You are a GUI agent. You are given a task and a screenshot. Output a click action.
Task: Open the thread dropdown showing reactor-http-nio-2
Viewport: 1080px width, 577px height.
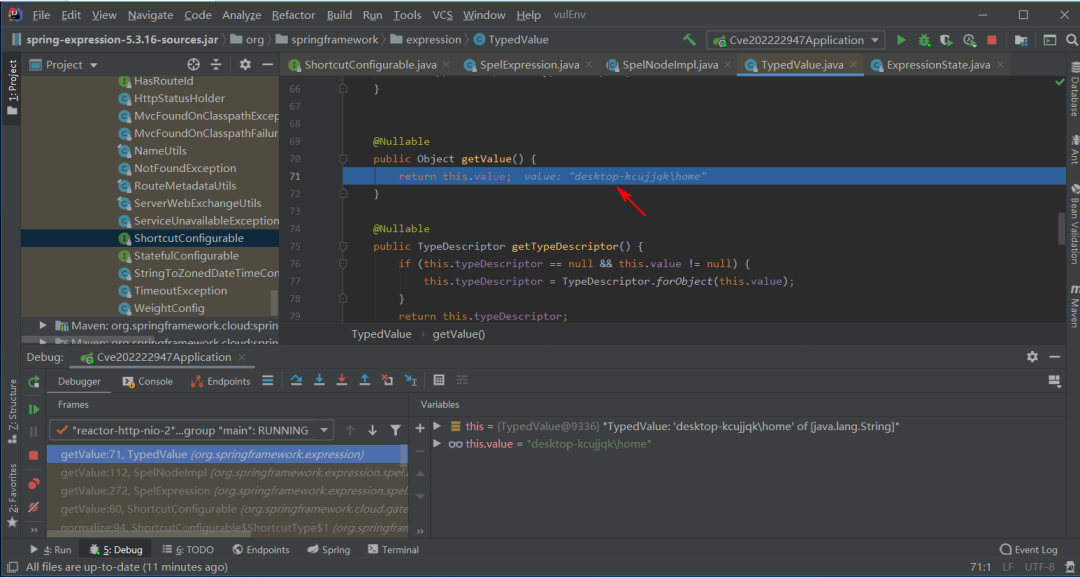click(191, 430)
